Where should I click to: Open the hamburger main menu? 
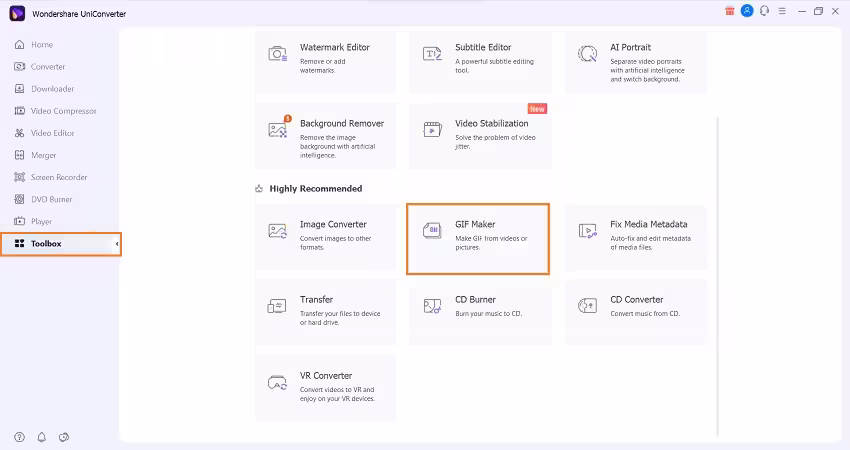pos(781,11)
